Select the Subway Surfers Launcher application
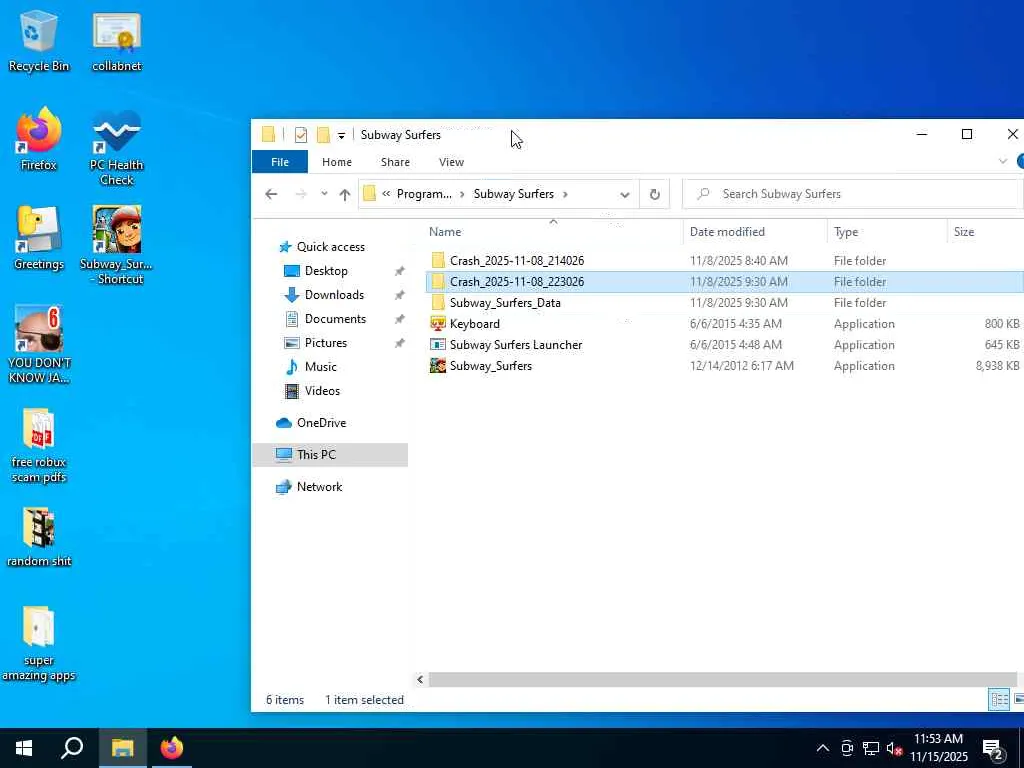 (x=724, y=345)
